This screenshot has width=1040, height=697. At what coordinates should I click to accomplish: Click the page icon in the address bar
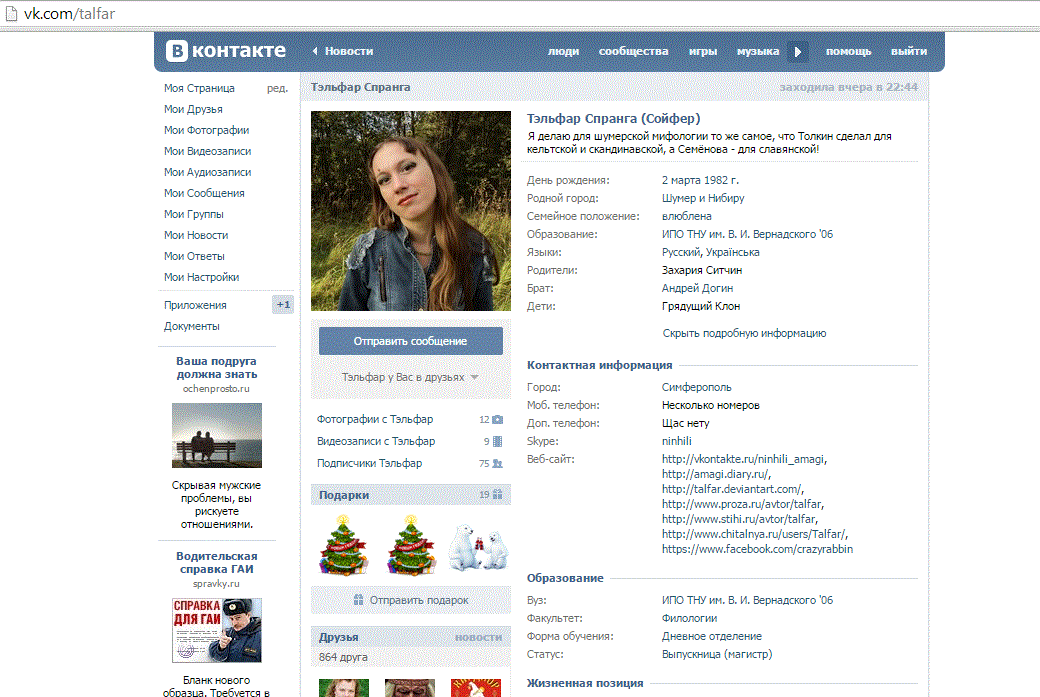[x=11, y=13]
